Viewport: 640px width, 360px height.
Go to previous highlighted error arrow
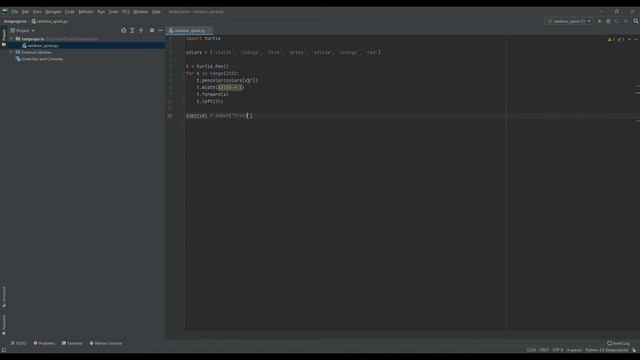(629, 40)
